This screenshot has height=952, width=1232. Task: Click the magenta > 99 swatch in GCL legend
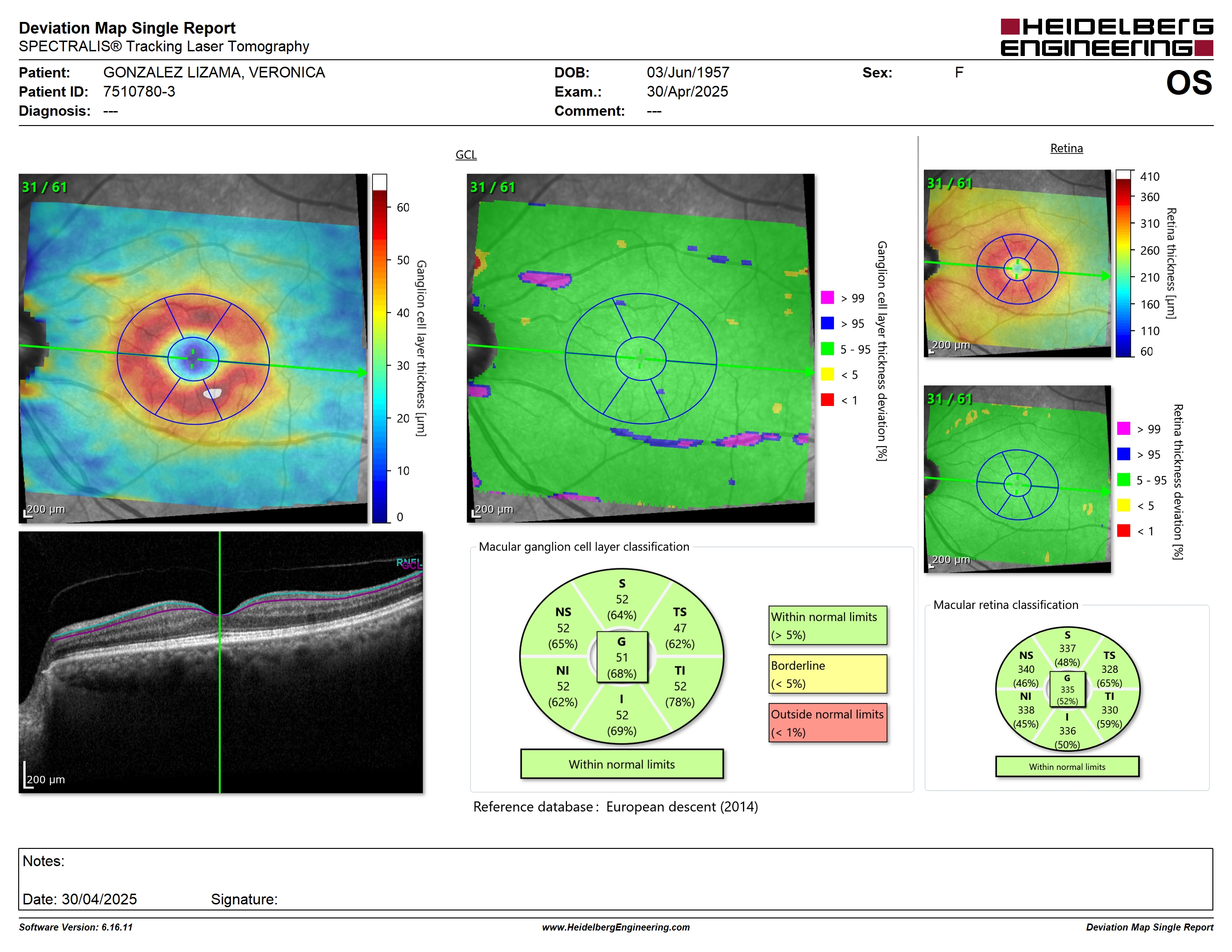point(827,297)
